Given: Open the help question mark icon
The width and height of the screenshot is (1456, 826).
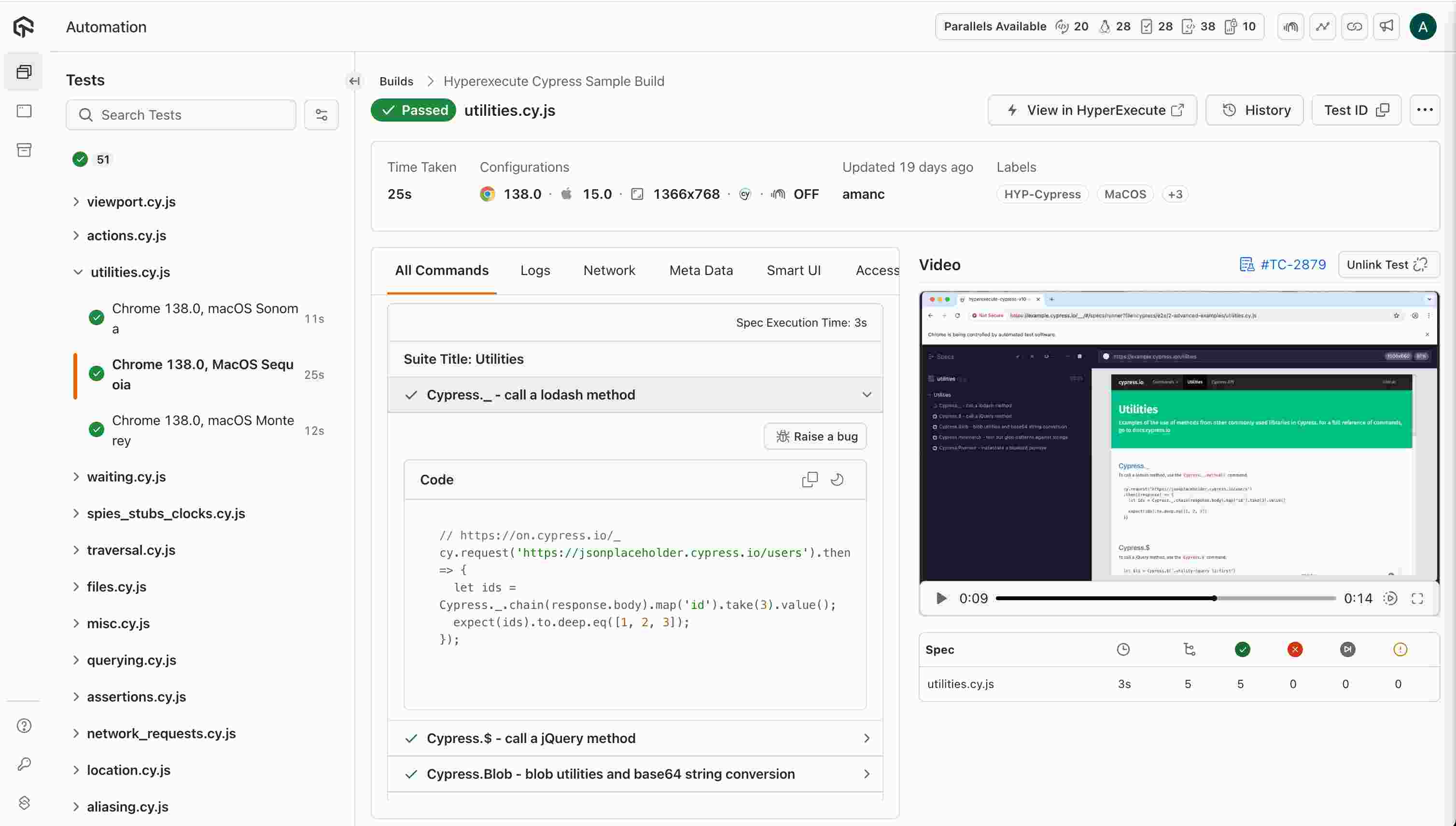Looking at the screenshot, I should coord(24,726).
